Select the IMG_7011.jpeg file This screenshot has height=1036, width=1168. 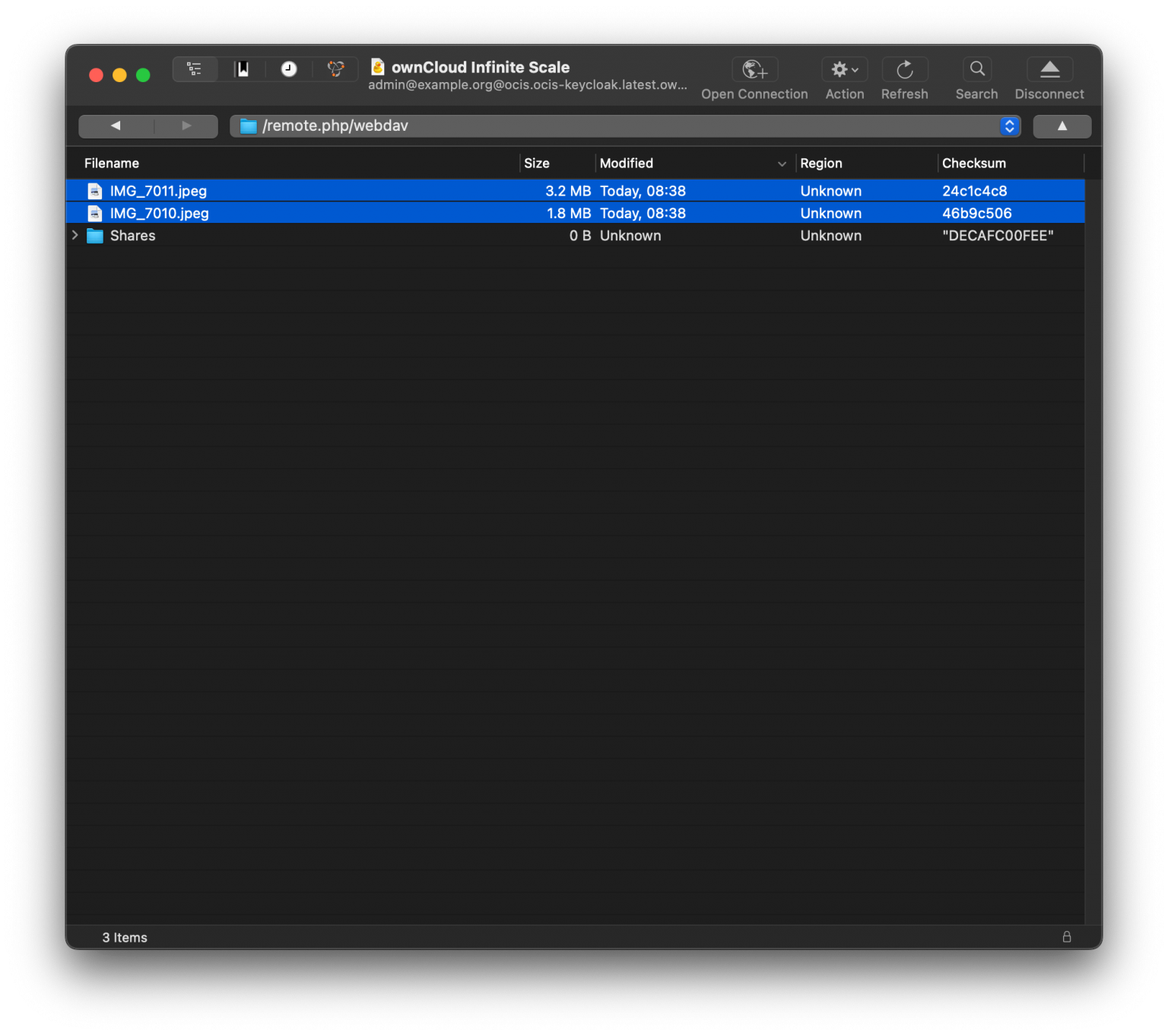point(575,191)
